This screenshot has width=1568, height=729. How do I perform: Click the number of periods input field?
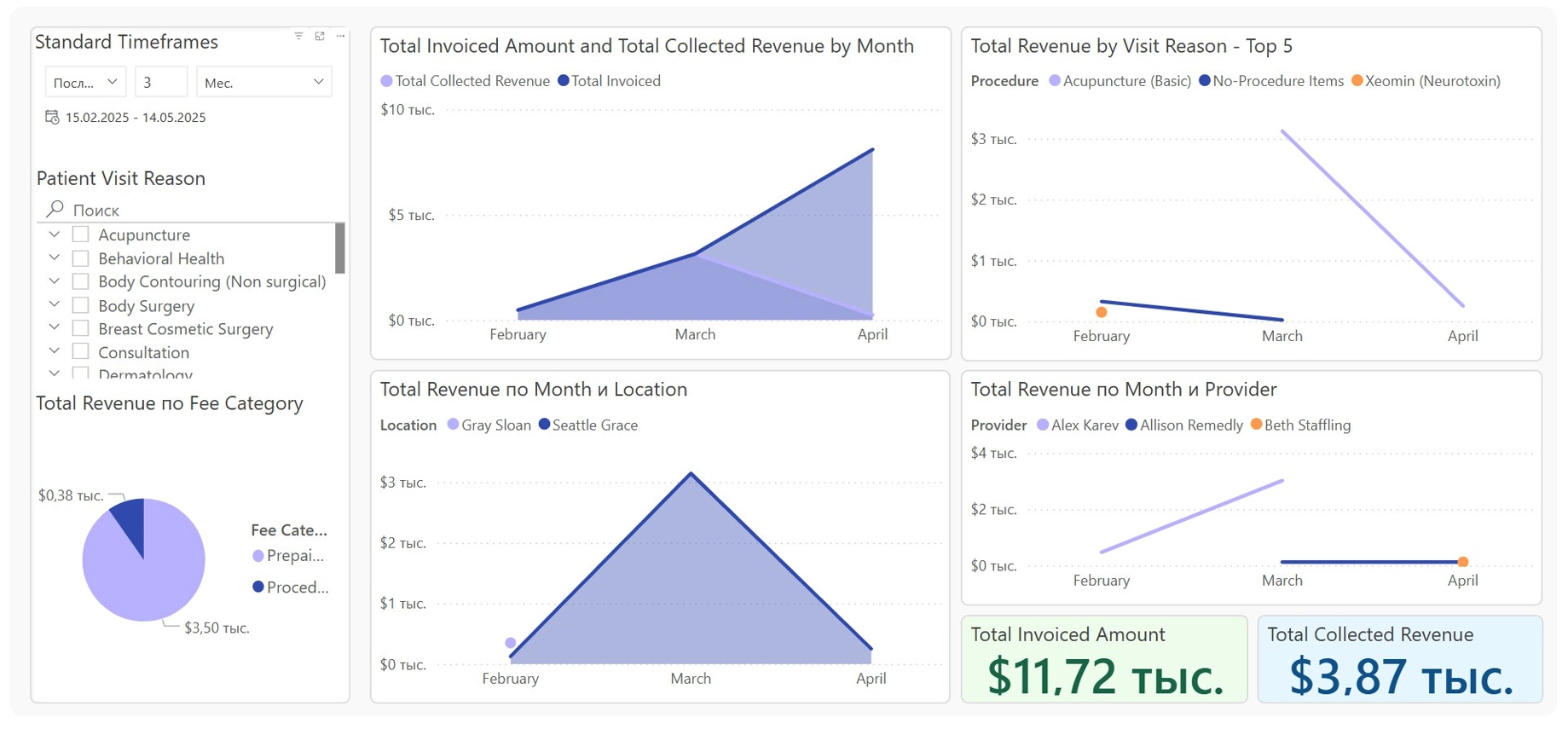point(160,82)
